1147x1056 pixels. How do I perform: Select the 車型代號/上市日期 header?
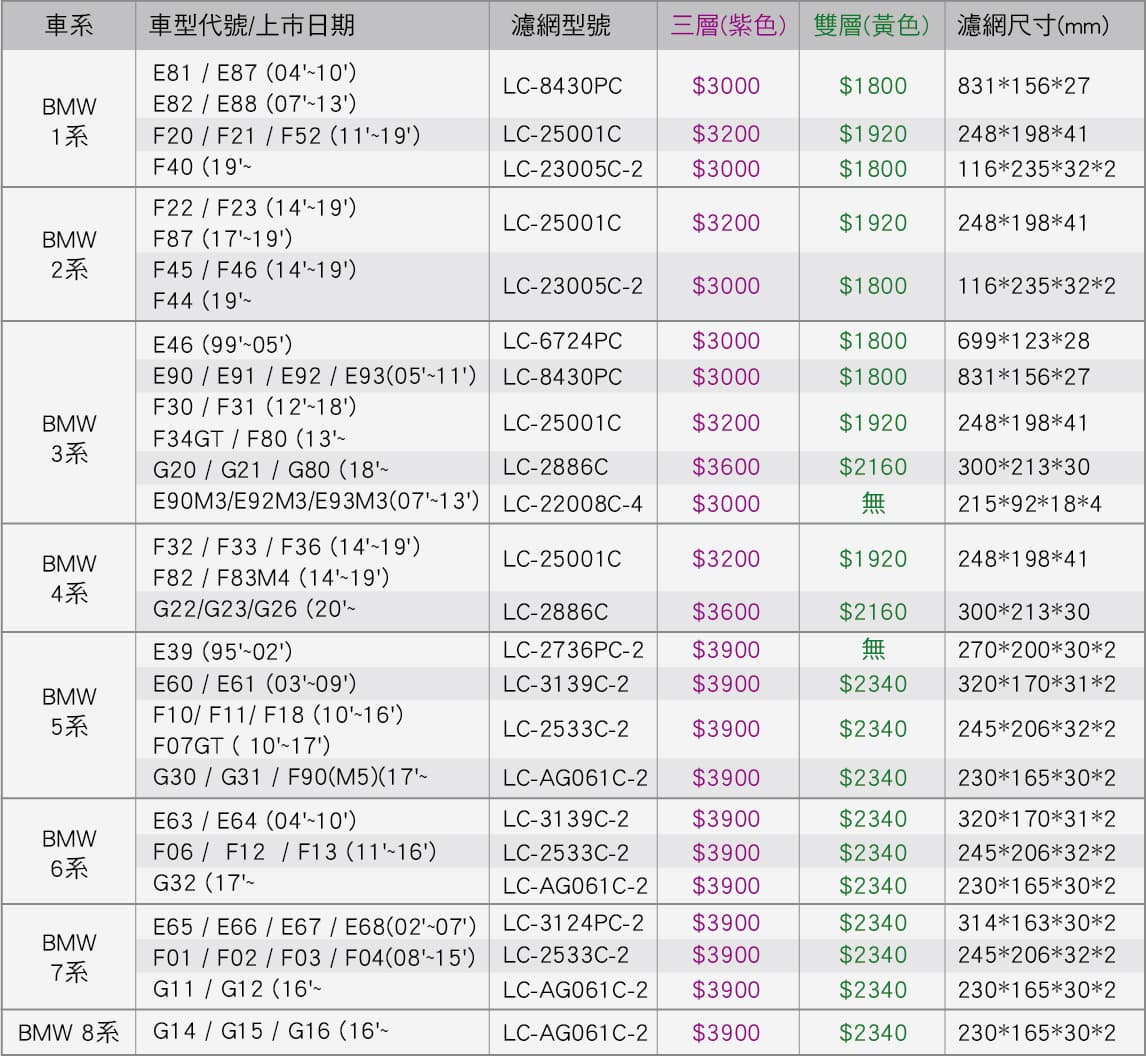(x=252, y=26)
